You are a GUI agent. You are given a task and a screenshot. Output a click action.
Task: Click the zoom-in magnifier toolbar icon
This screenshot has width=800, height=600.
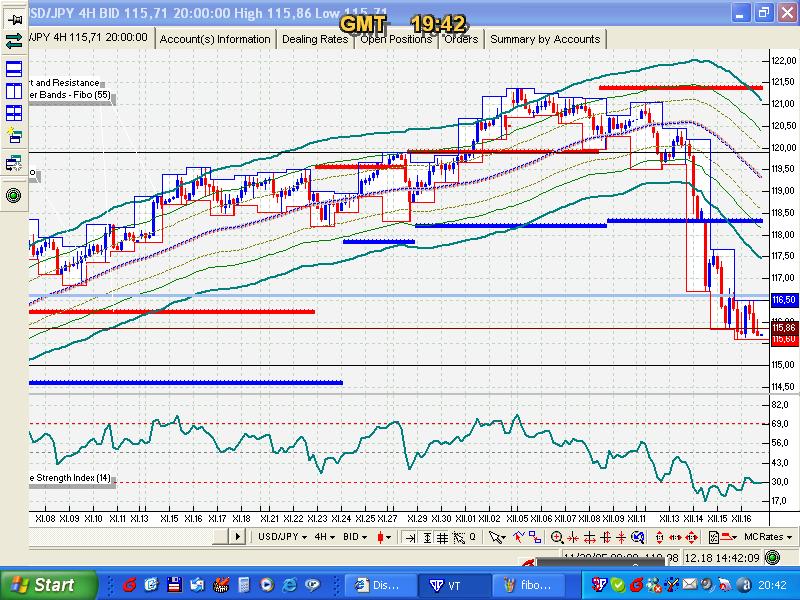pyautogui.click(x=556, y=537)
